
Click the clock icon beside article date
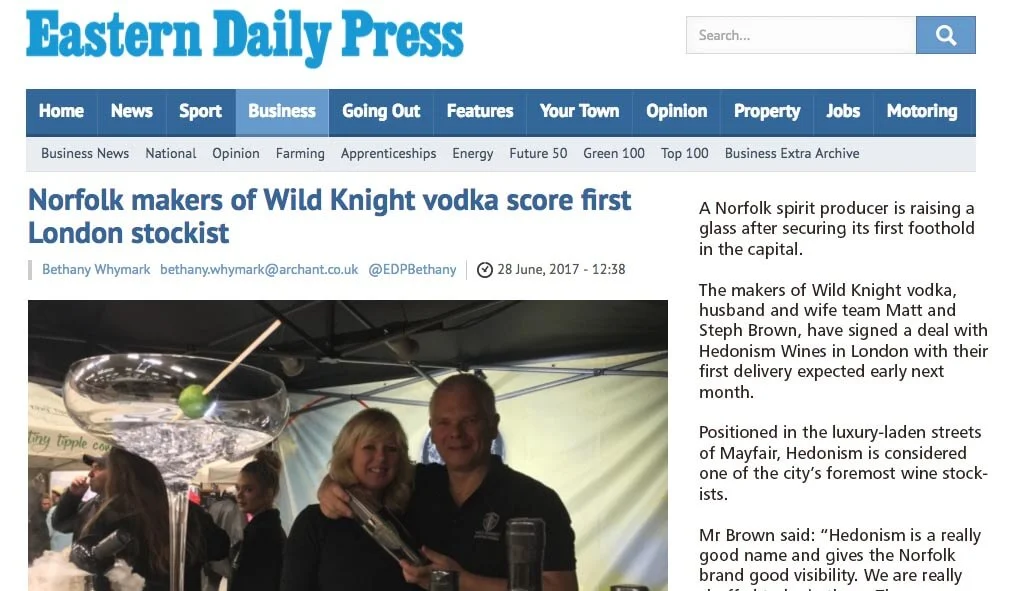pyautogui.click(x=485, y=270)
